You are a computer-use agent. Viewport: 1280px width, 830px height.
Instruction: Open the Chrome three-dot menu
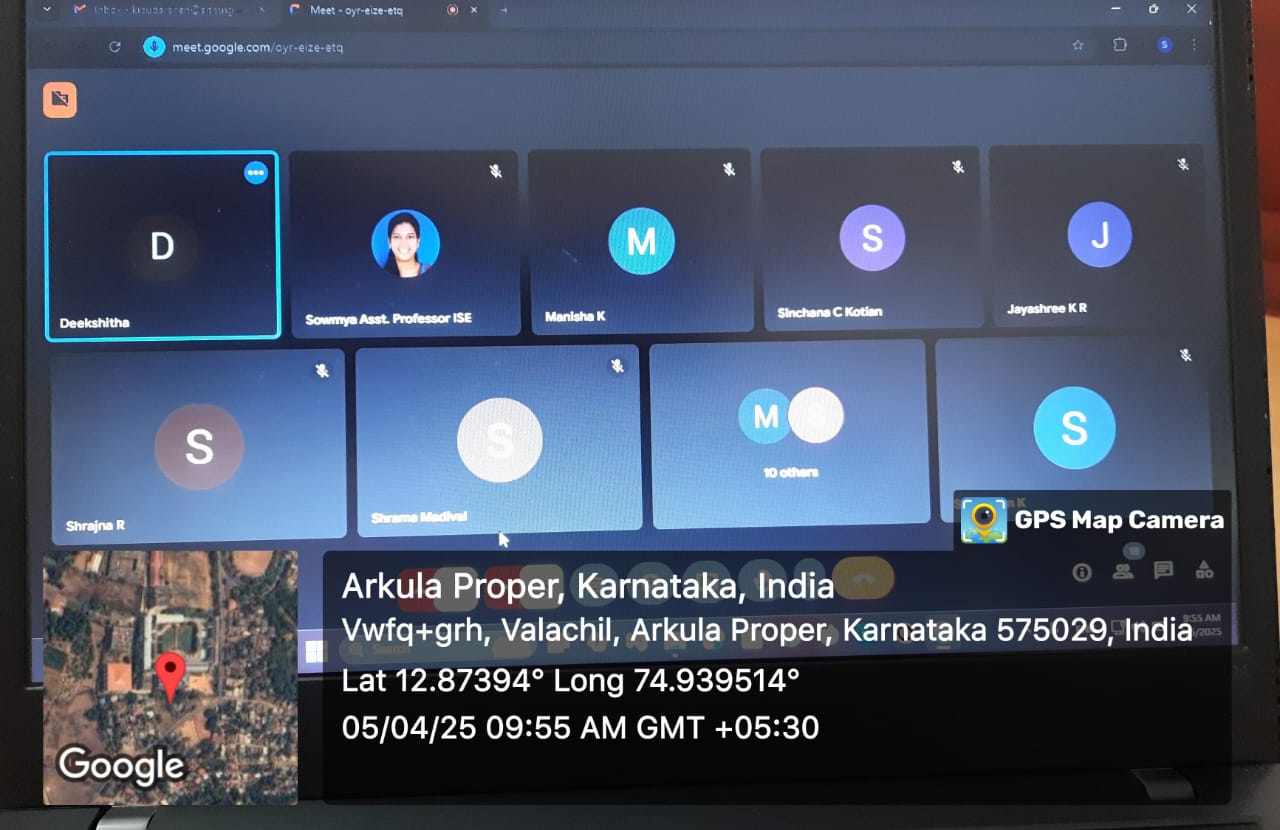[1194, 45]
